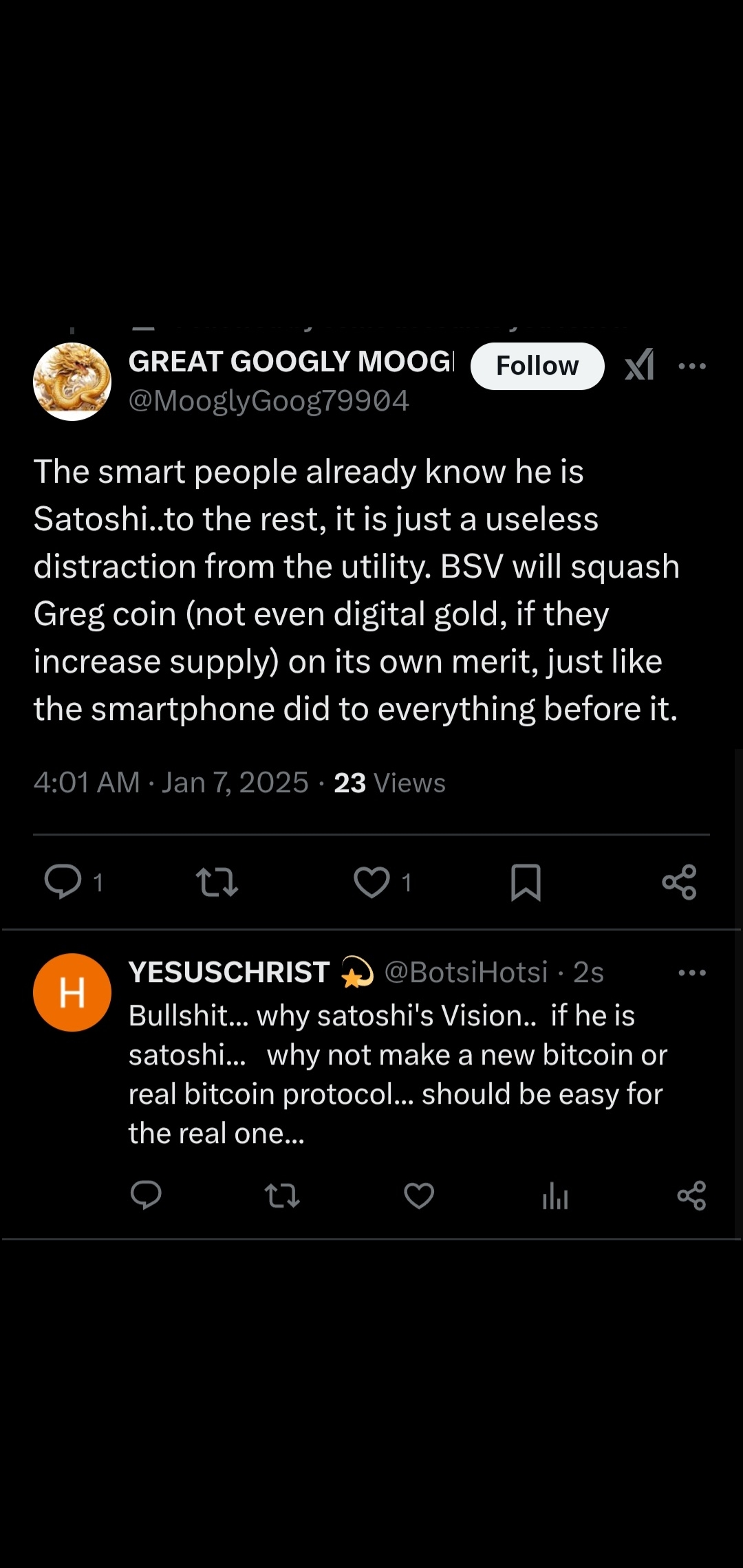Open YESUSCHRIST reply's three-dot menu
Image resolution: width=743 pixels, height=1568 pixels.
click(692, 972)
